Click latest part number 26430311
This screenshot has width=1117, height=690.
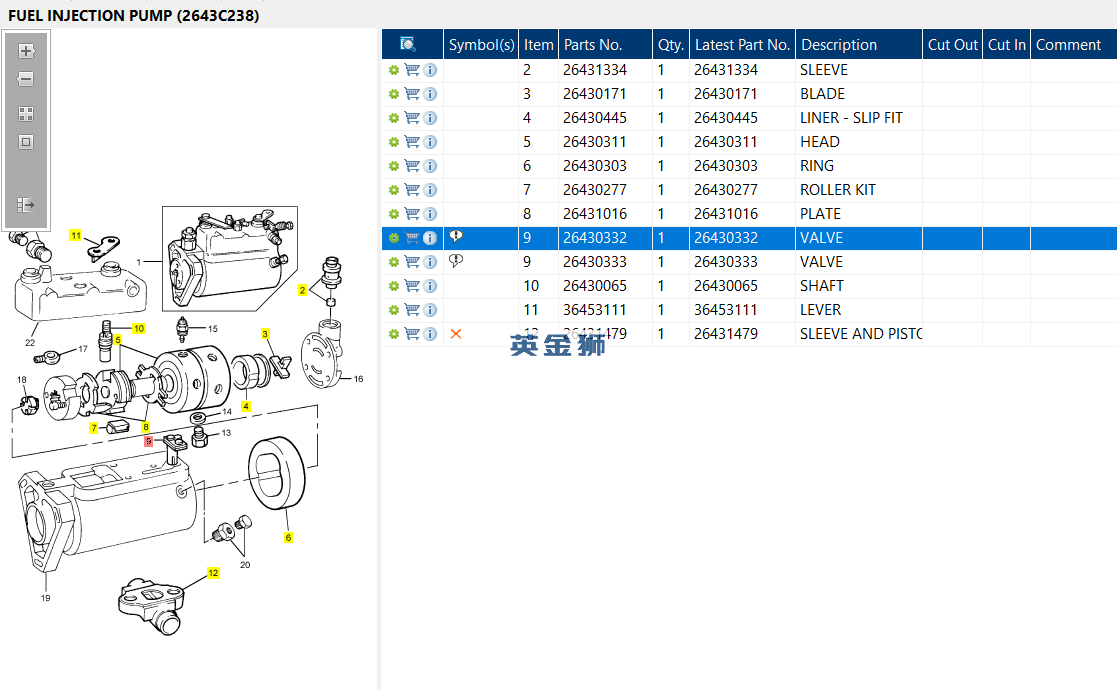(726, 142)
